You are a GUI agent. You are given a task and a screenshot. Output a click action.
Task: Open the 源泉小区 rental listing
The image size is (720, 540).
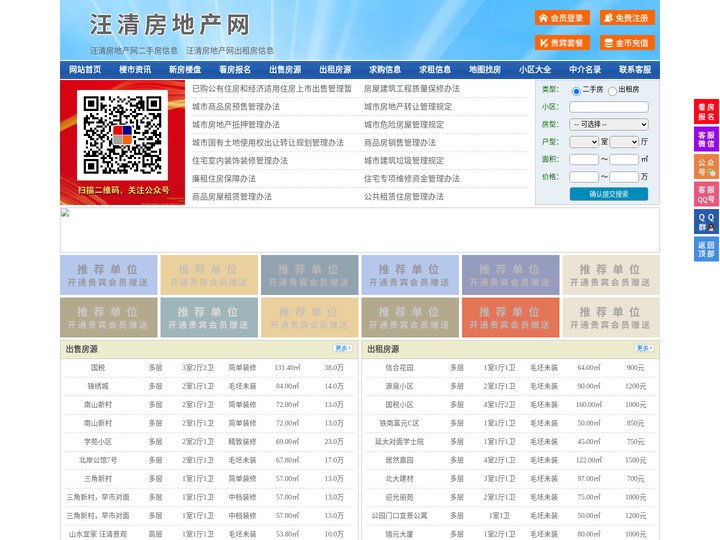(x=399, y=386)
